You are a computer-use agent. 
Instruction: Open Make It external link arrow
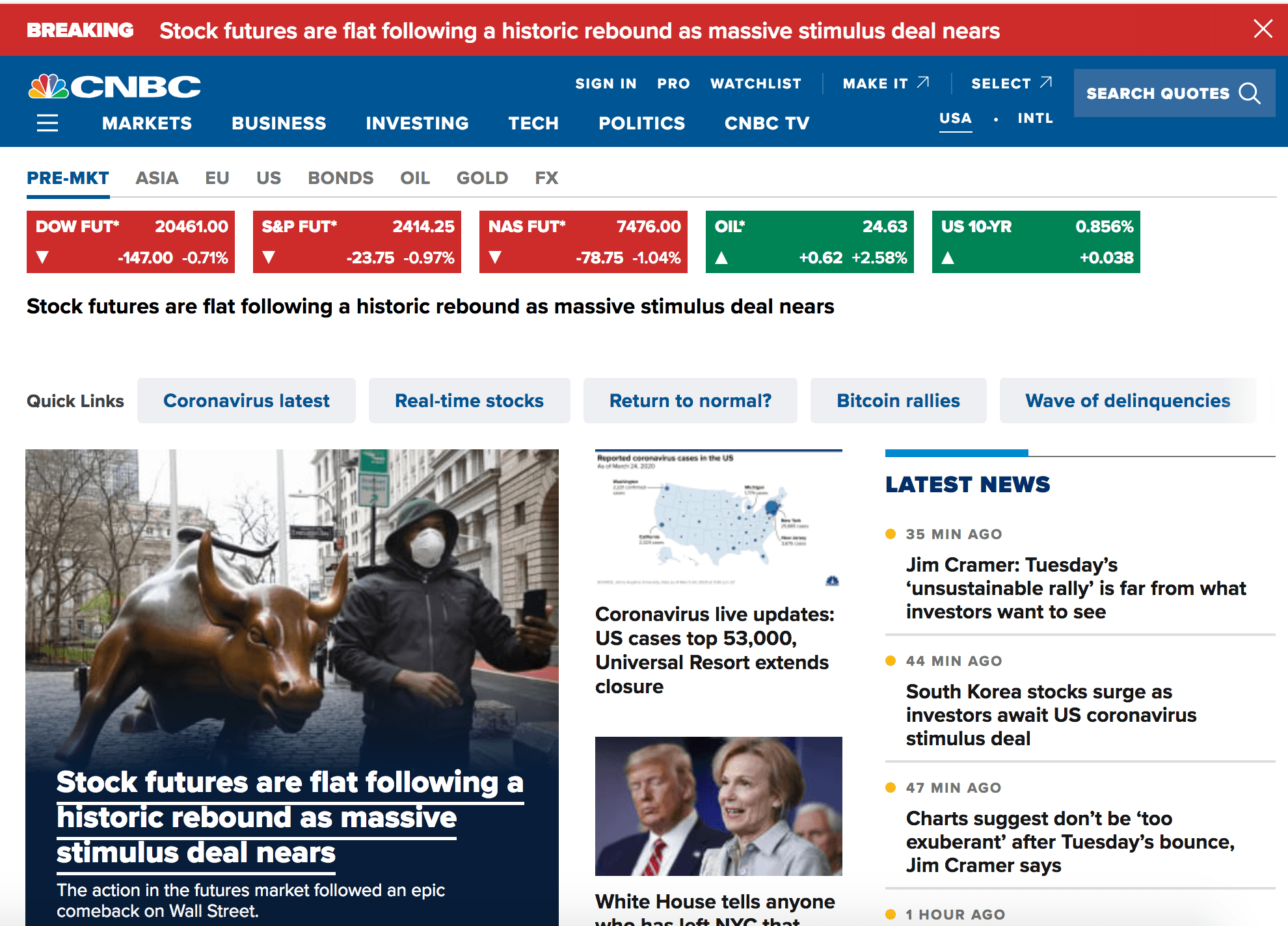(x=922, y=83)
